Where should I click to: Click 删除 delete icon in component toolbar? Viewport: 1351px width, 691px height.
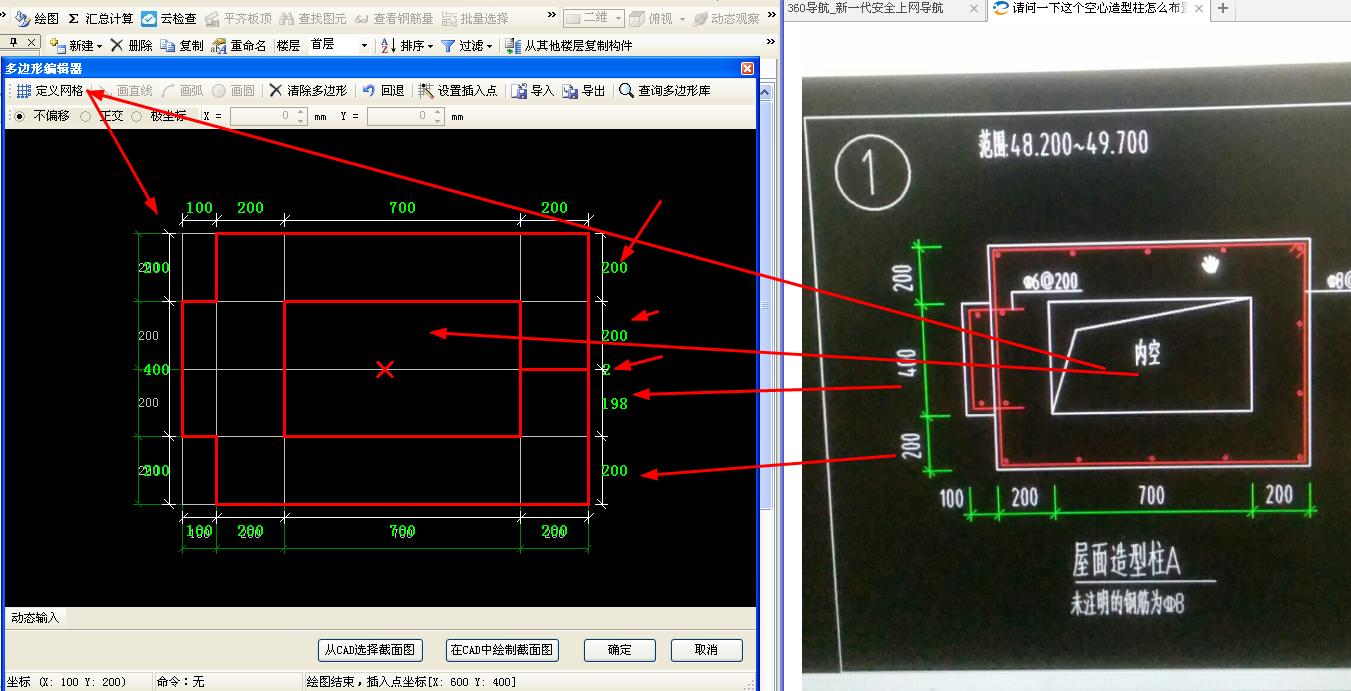pyautogui.click(x=117, y=45)
